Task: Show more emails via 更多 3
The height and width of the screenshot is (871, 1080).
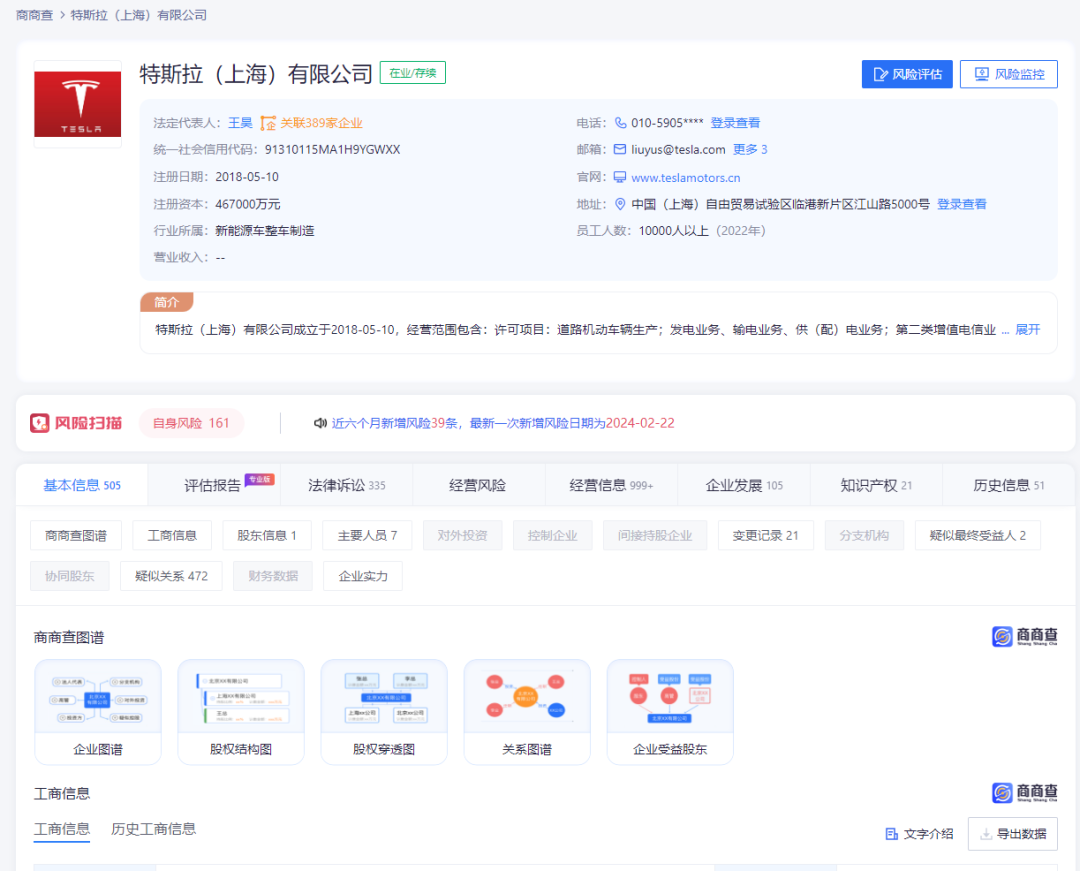Action: coord(750,150)
